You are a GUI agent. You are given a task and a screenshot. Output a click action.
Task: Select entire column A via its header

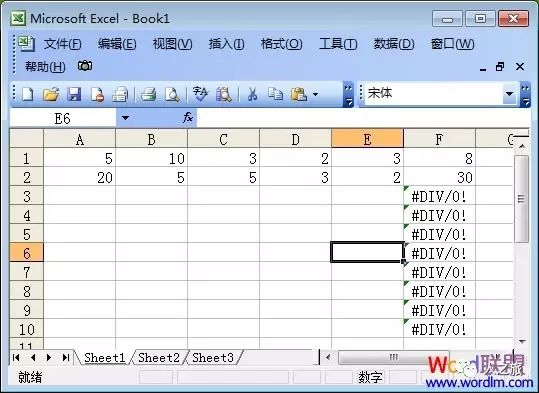coord(79,139)
